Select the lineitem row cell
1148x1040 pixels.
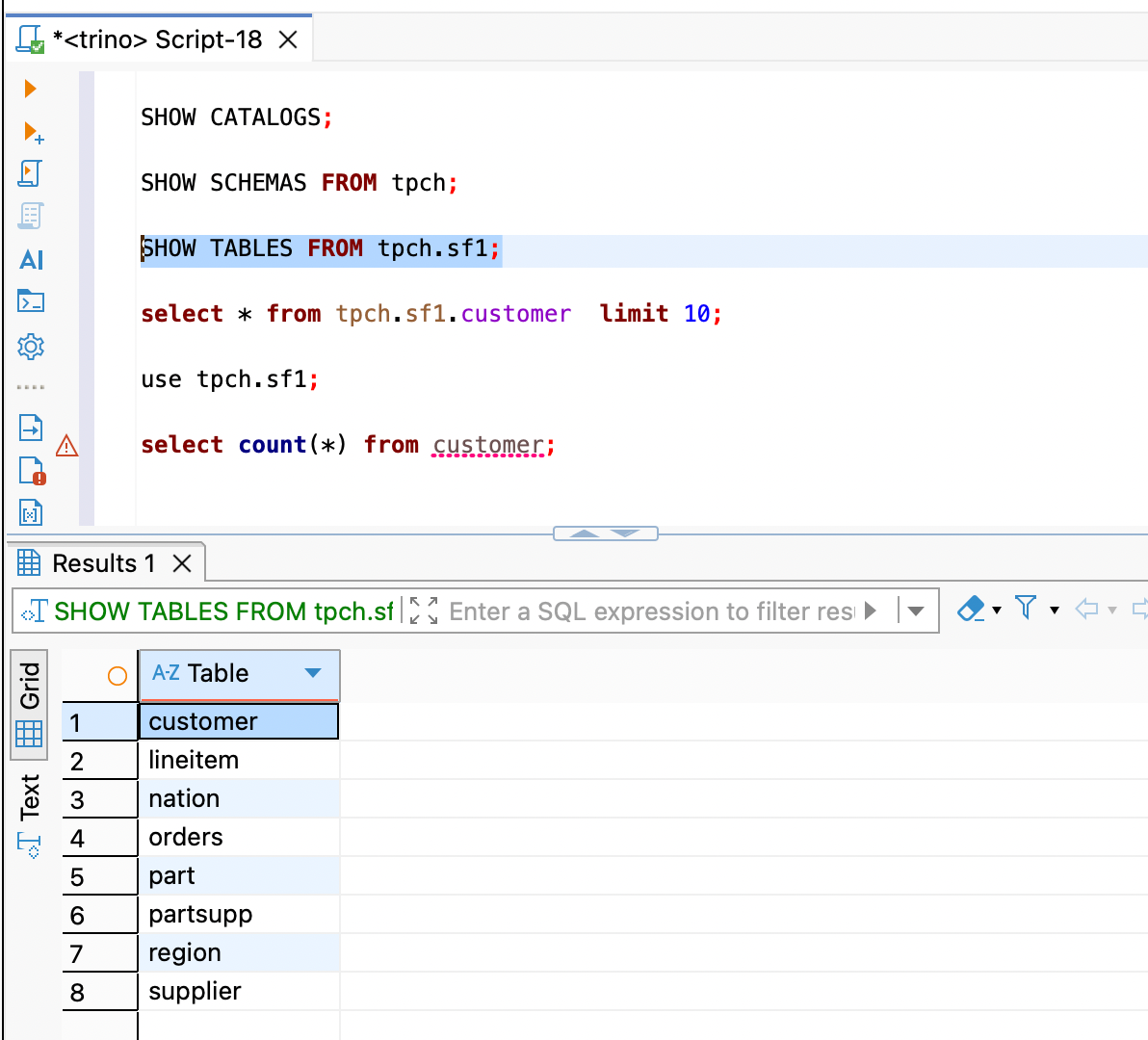[x=239, y=761]
